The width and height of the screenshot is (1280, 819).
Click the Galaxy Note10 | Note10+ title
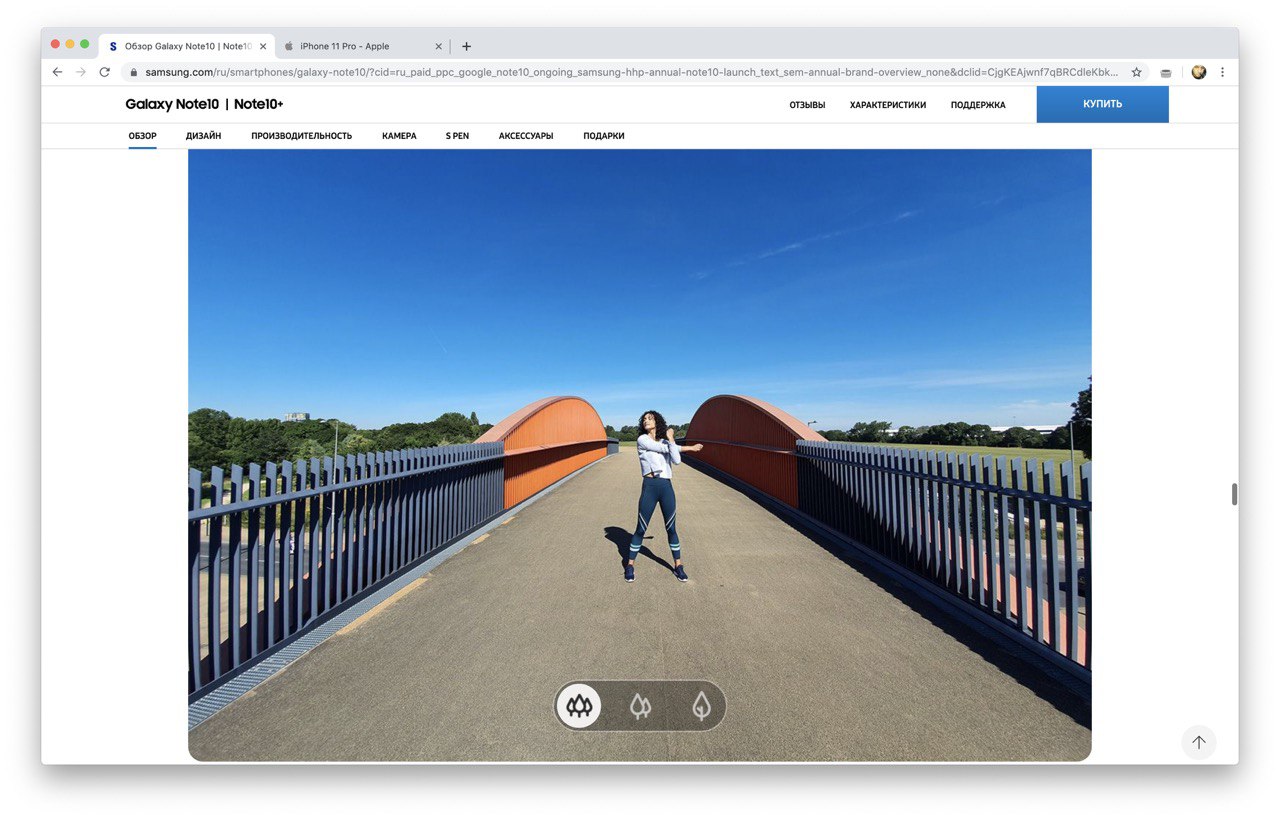coord(204,104)
